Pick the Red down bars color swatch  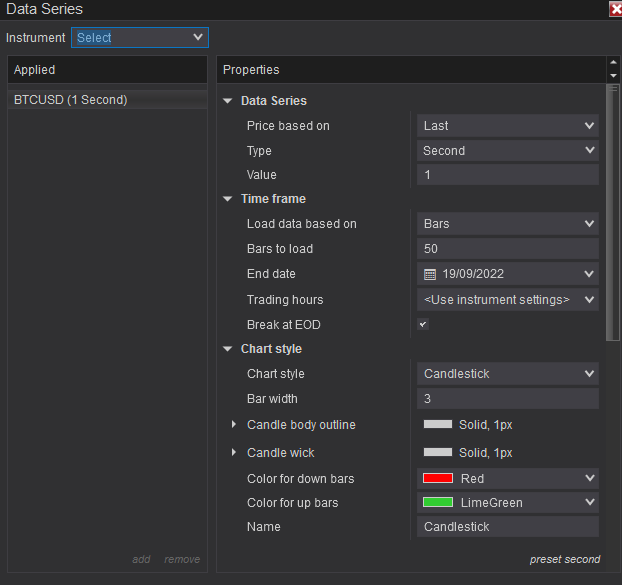coord(438,479)
